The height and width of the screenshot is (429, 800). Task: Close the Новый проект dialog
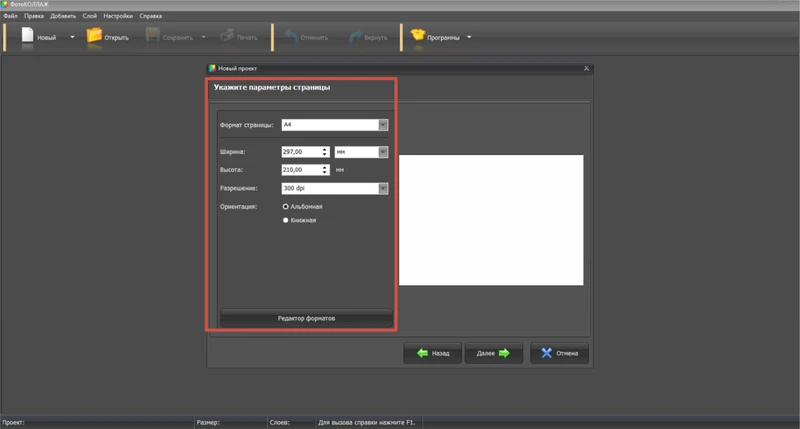[586, 68]
